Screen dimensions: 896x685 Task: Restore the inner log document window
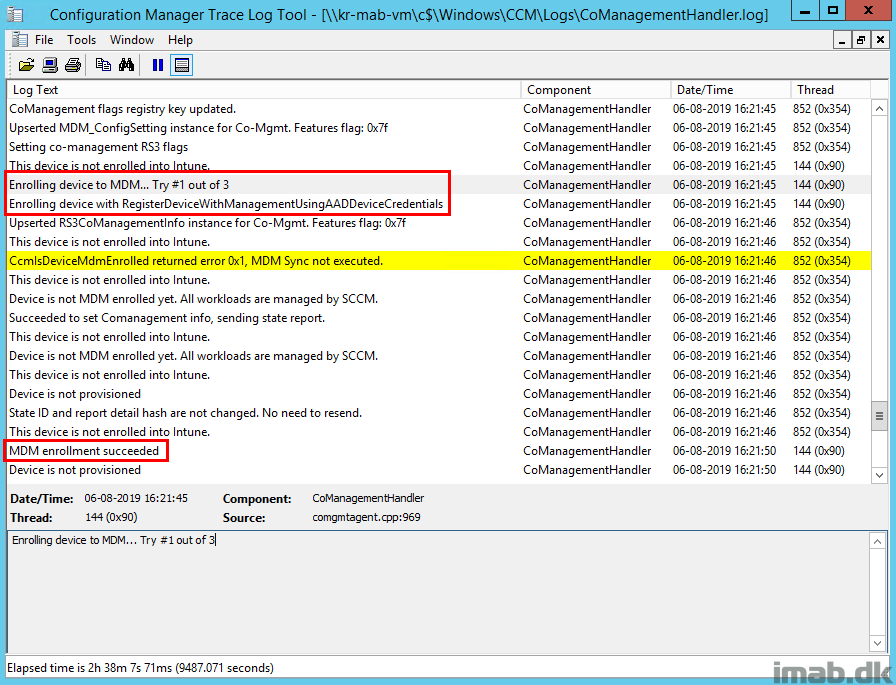coord(861,40)
